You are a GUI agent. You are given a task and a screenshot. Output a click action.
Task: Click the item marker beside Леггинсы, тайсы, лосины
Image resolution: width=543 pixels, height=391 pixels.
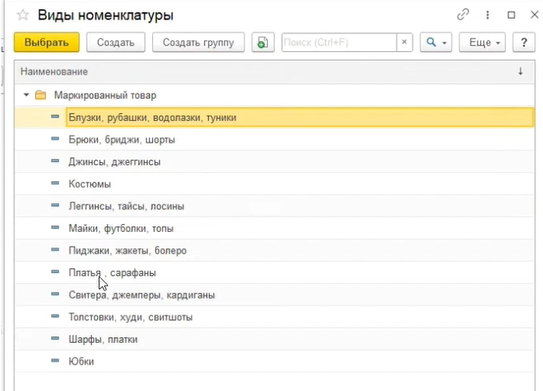click(55, 205)
